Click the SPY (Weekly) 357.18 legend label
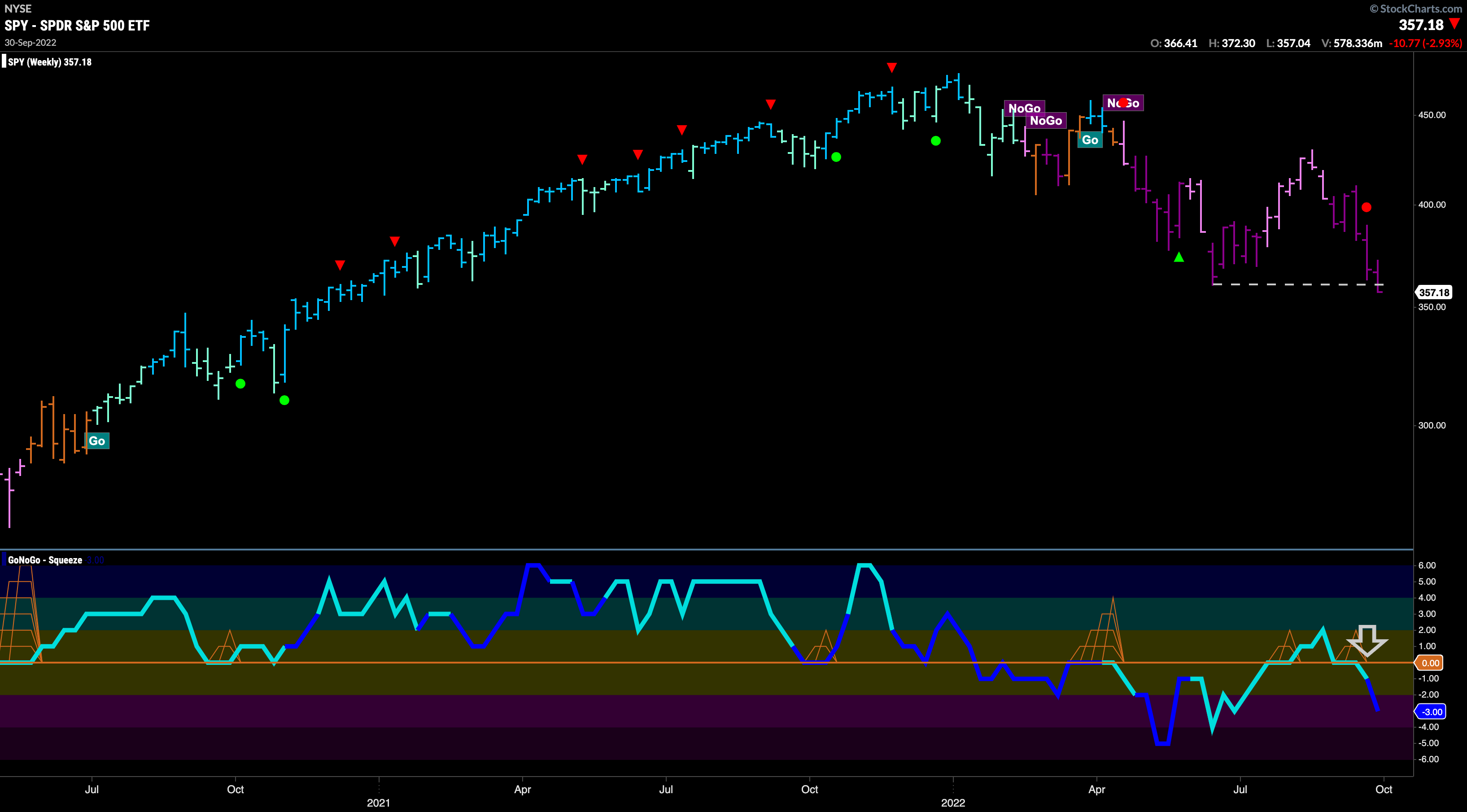 click(49, 62)
